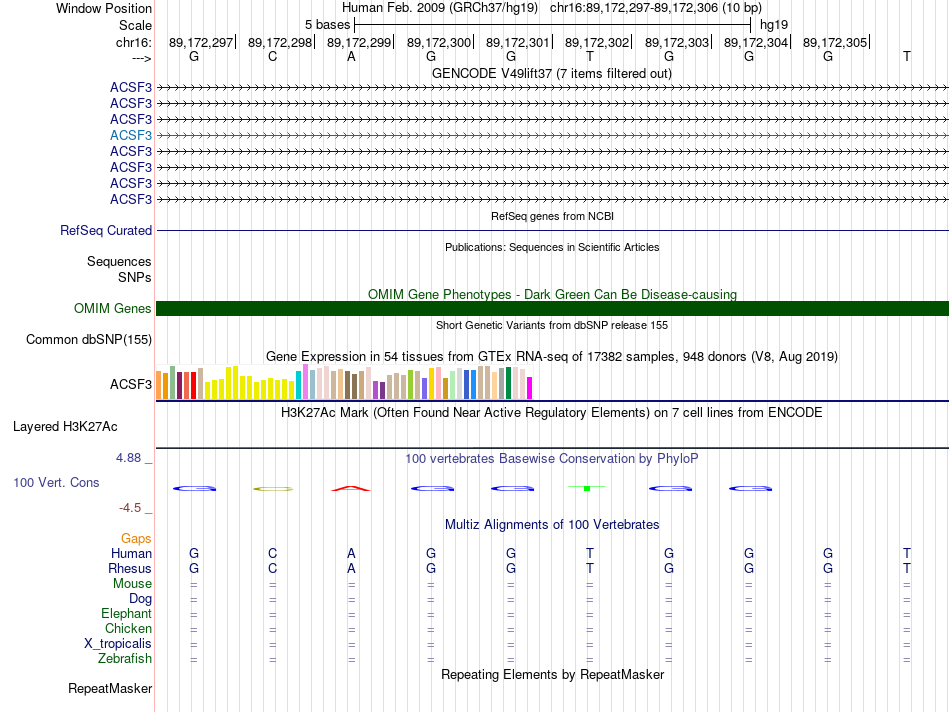Click the green T conservation marker
950x712 pixels.
pos(587,487)
